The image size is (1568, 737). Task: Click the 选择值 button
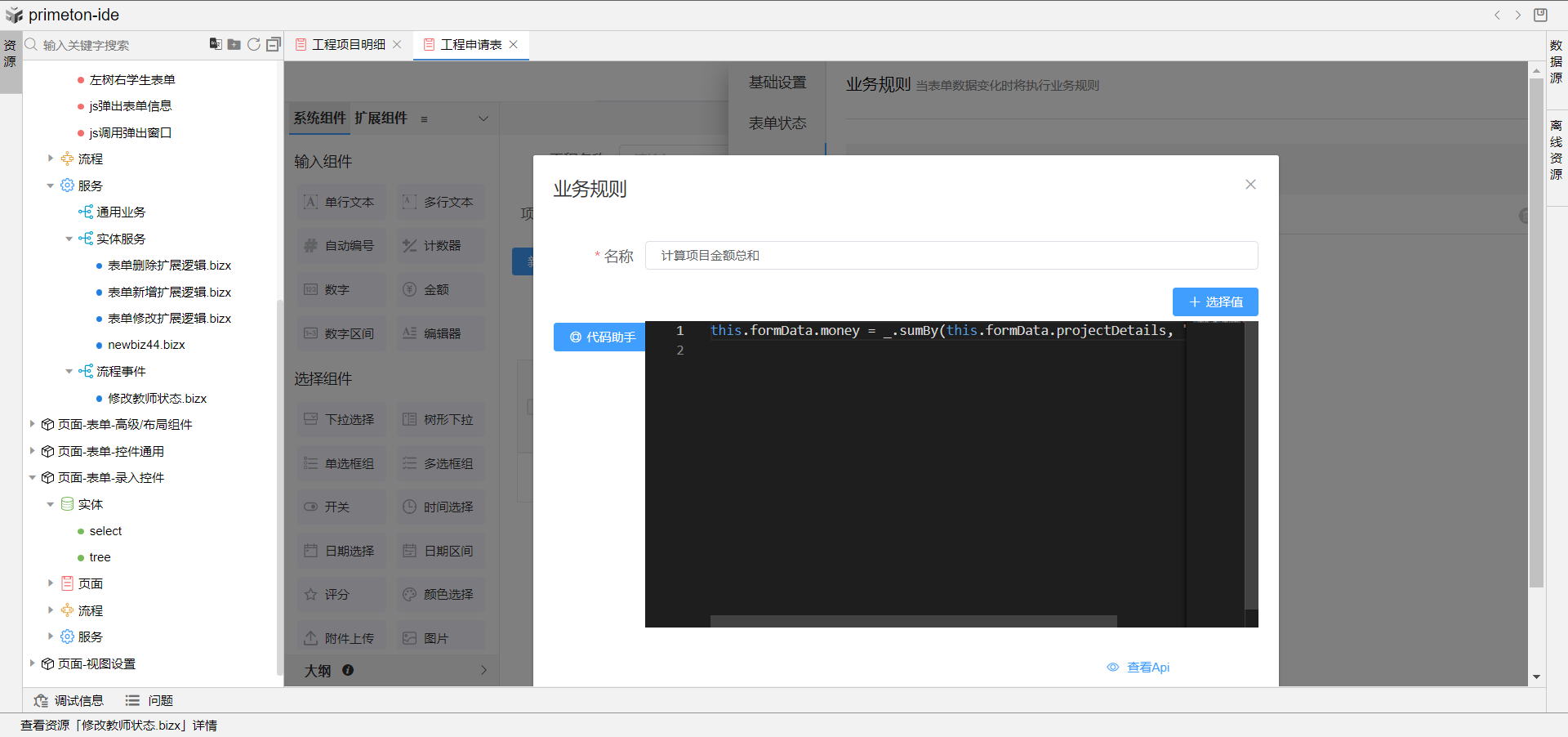pyautogui.click(x=1215, y=301)
